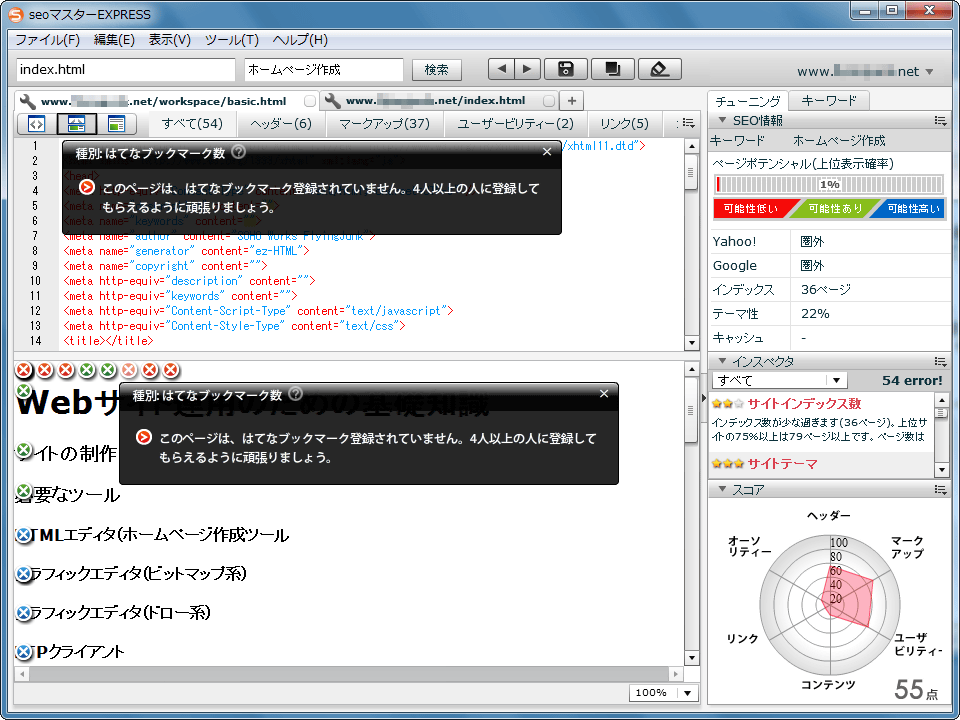Image resolution: width=960 pixels, height=720 pixels.
Task: Select the すべて(54) error tab
Action: click(192, 124)
